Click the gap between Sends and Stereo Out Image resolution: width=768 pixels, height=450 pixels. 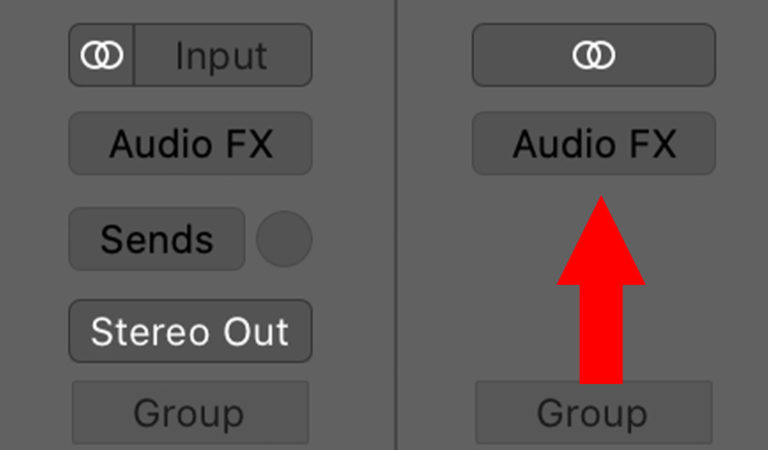190,285
